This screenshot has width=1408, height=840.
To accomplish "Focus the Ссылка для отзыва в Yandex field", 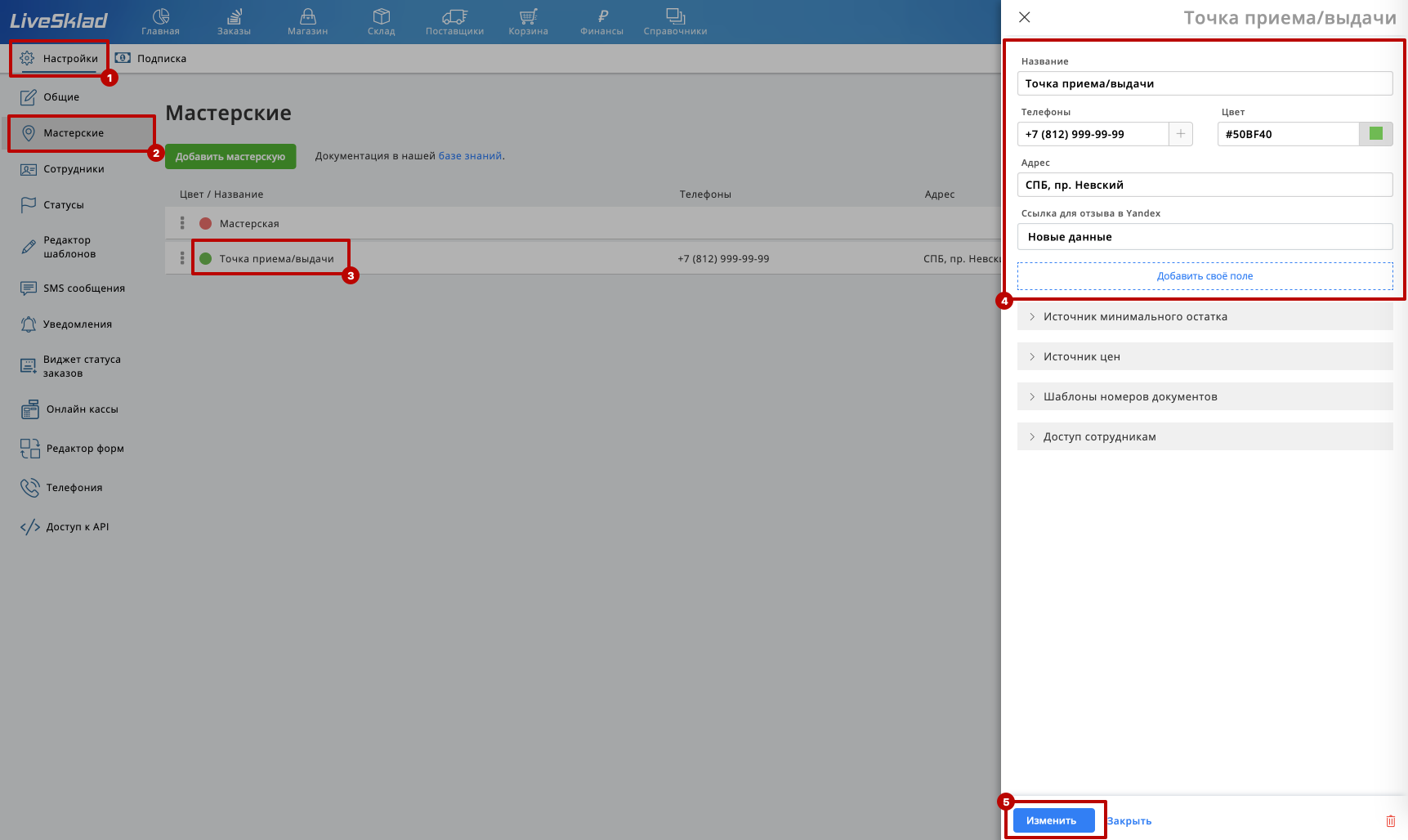I will point(1205,237).
